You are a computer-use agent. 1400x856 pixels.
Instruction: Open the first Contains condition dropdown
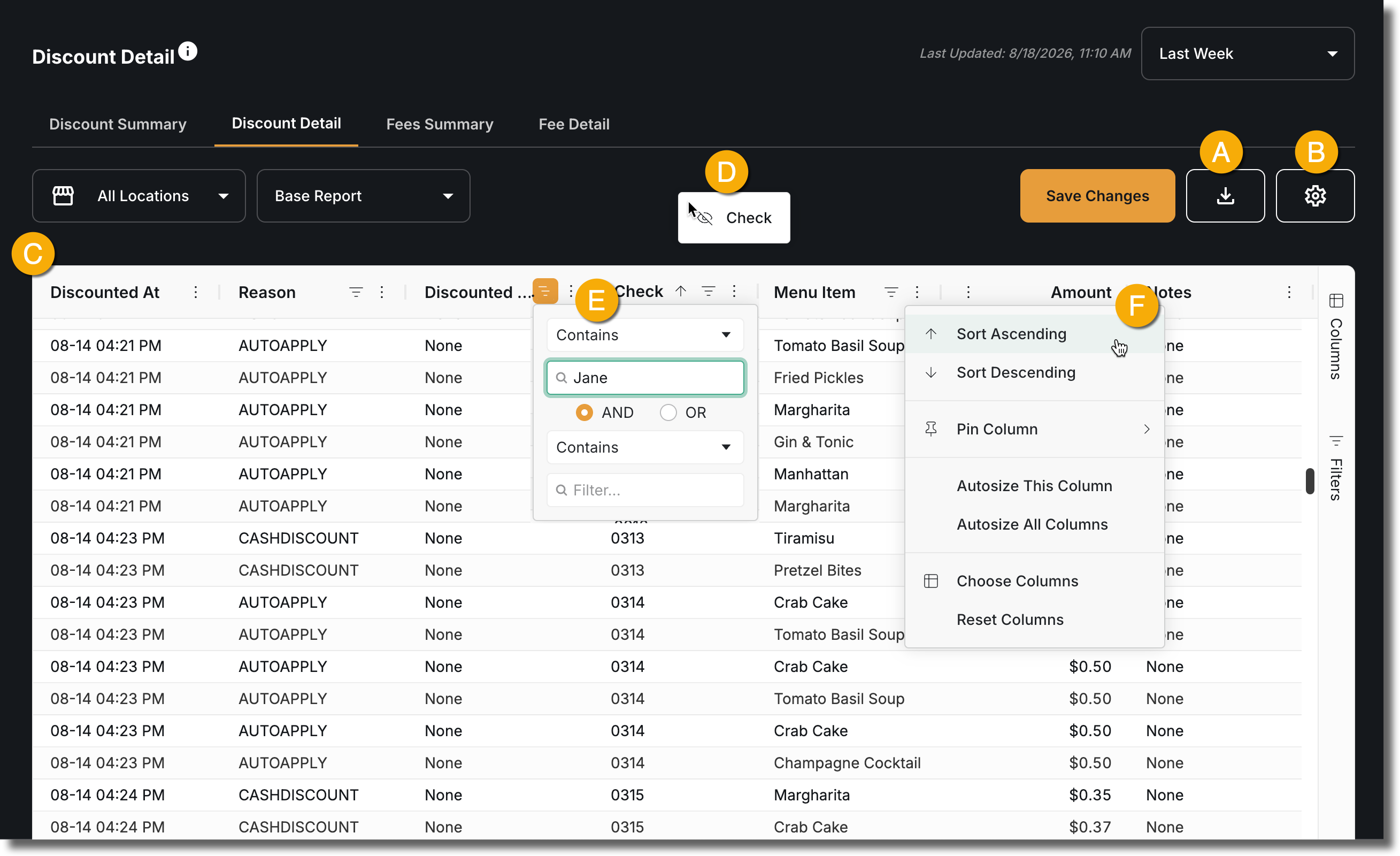coord(645,335)
